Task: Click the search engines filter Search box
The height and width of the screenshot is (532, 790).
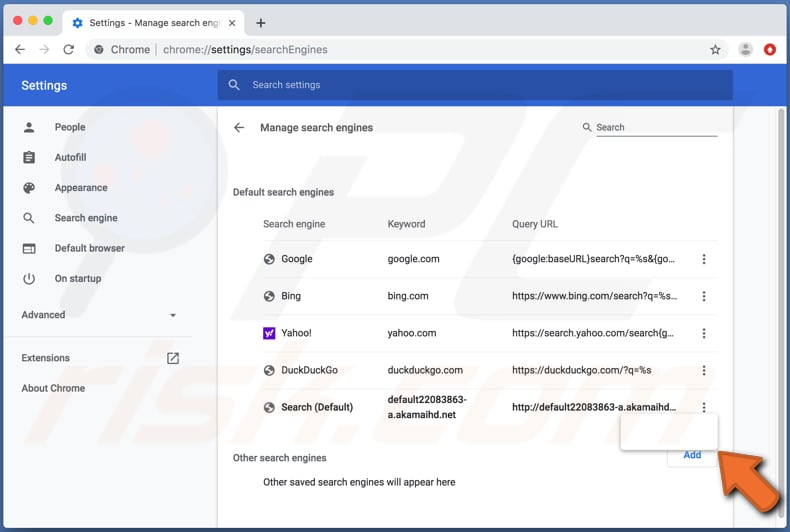Action: point(655,128)
